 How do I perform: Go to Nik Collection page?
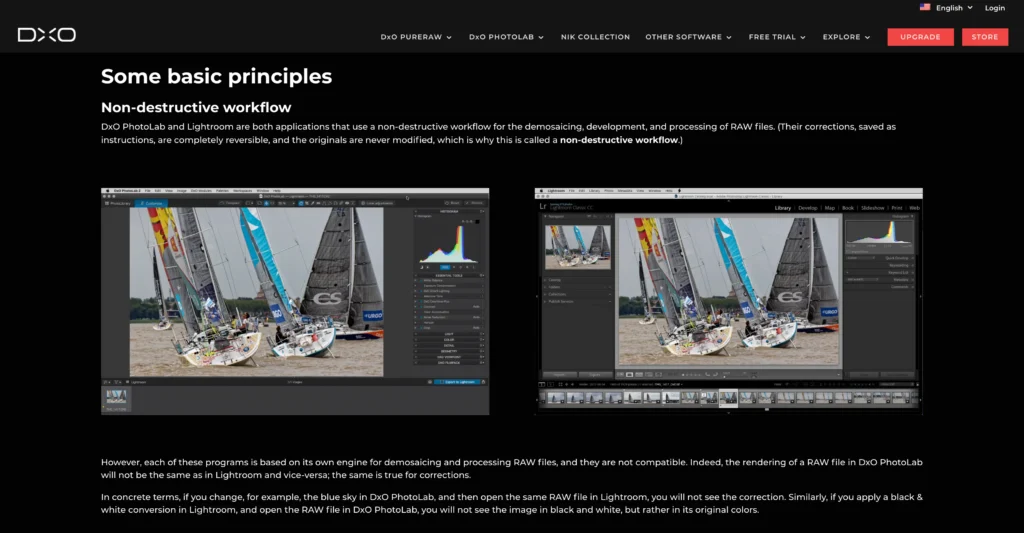(595, 37)
